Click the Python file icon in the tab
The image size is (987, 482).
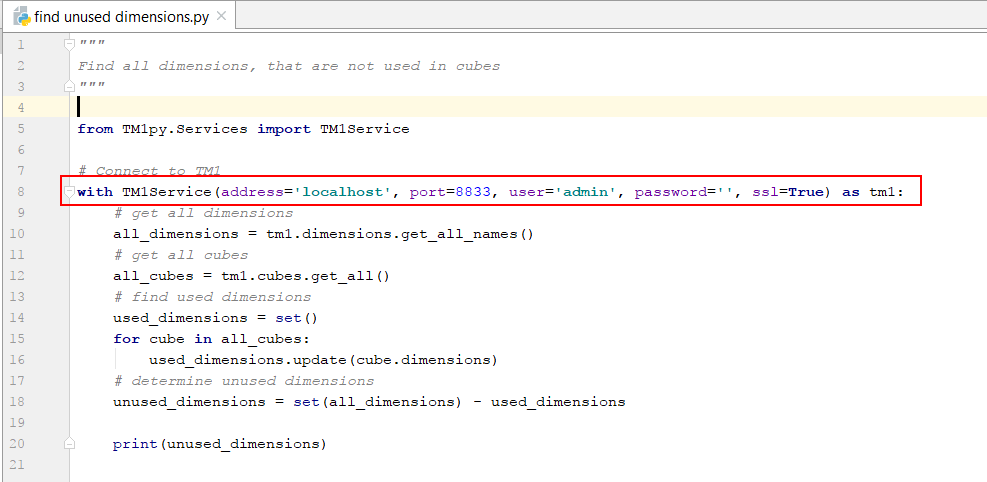tap(20, 17)
